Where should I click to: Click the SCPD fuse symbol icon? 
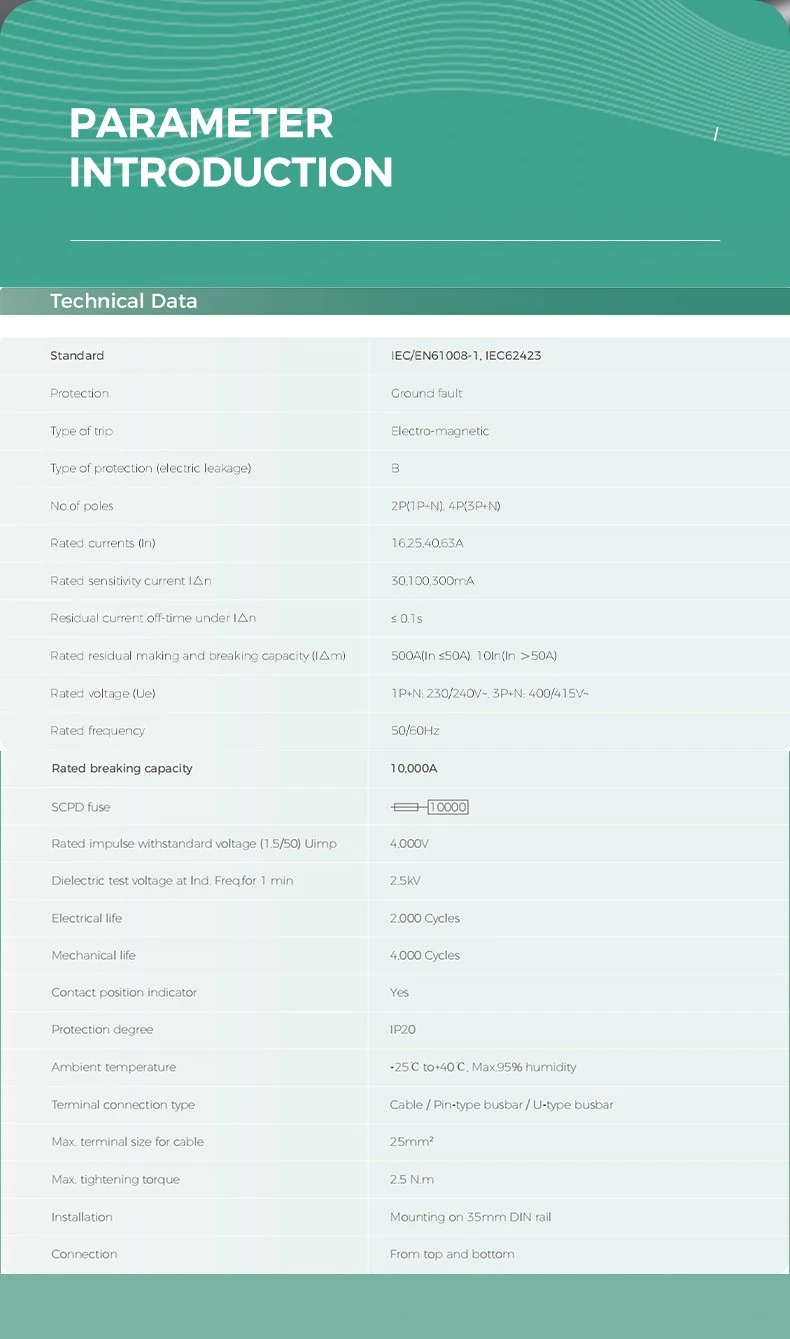click(x=429, y=807)
